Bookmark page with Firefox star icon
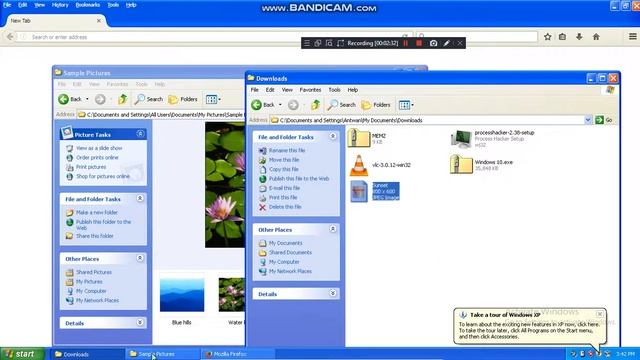The image size is (640, 360). click(548, 37)
